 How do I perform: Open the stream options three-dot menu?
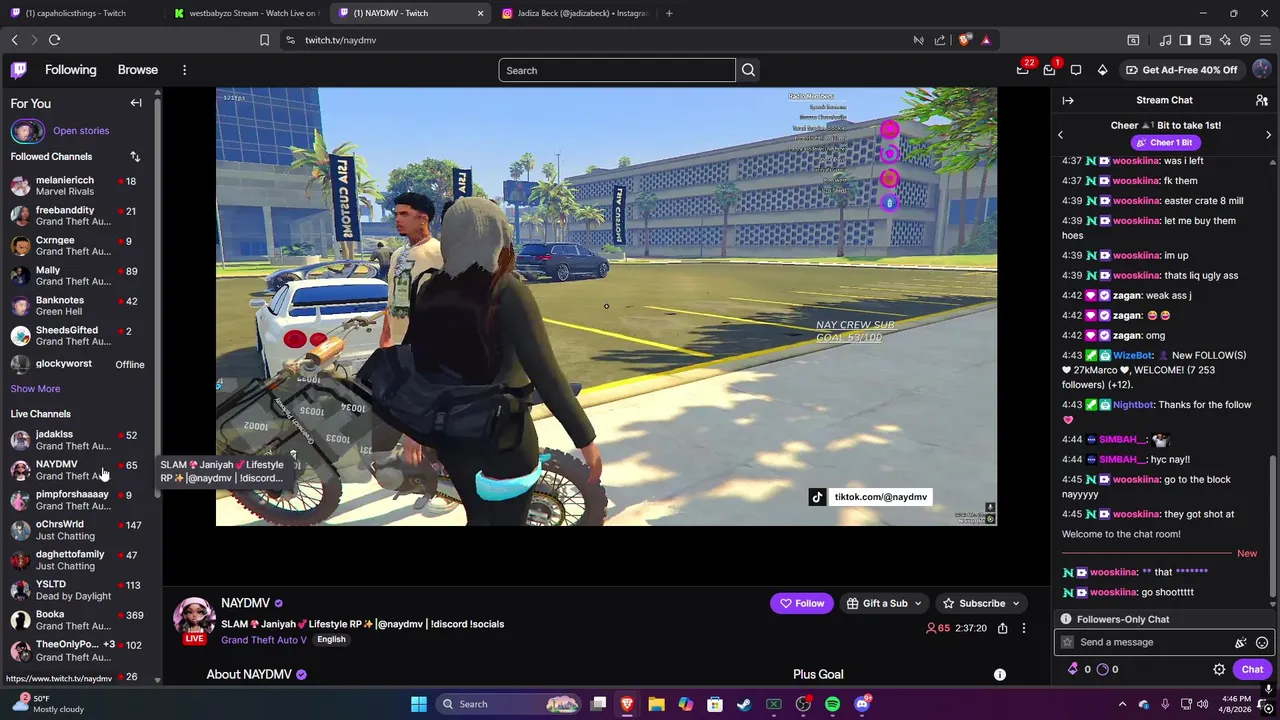coord(1023,628)
